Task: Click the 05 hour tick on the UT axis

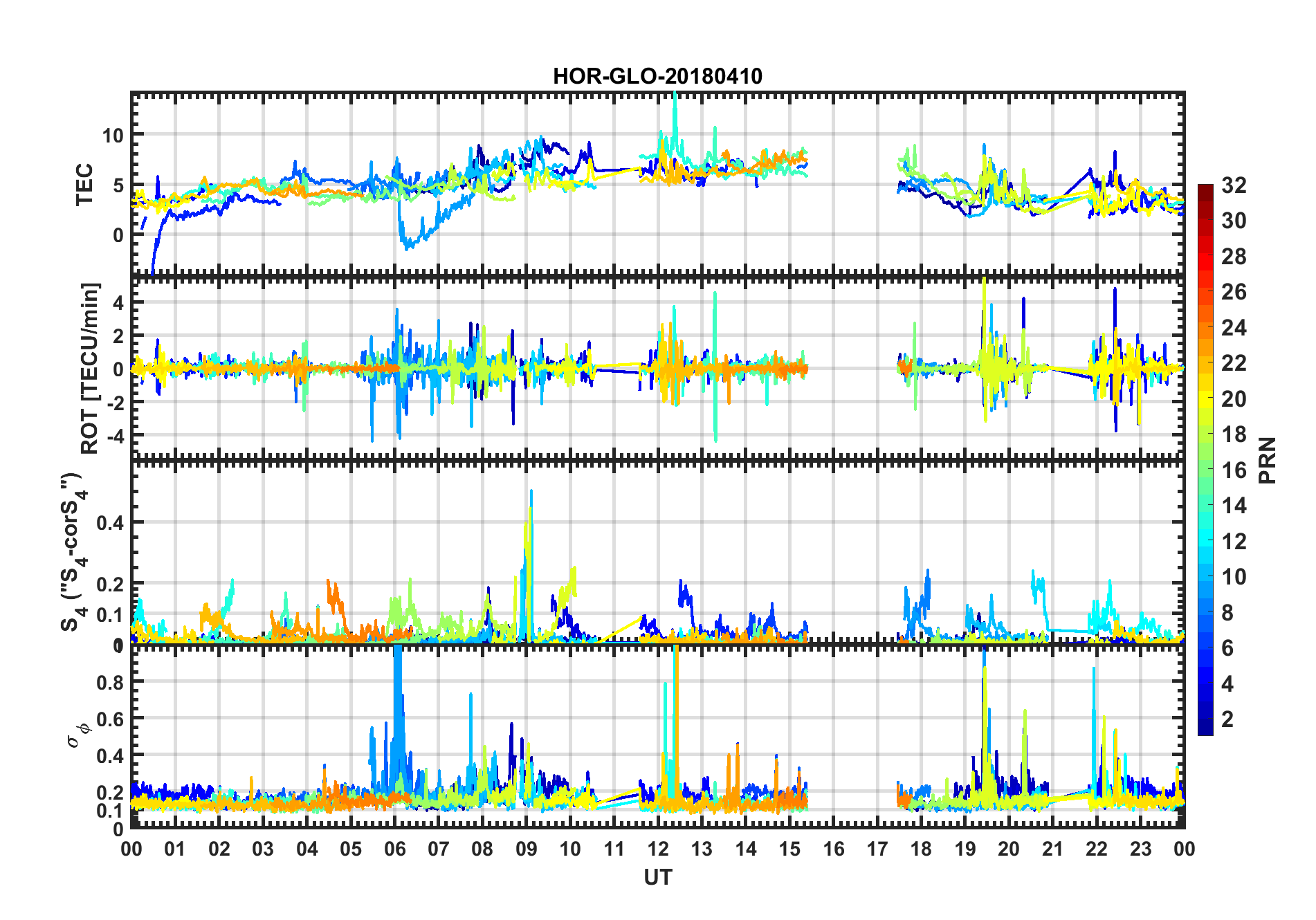Action: [x=351, y=849]
